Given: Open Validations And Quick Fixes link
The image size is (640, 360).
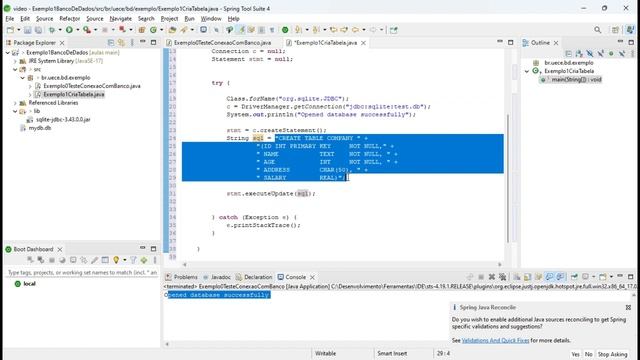Looking at the screenshot, I should [x=495, y=340].
